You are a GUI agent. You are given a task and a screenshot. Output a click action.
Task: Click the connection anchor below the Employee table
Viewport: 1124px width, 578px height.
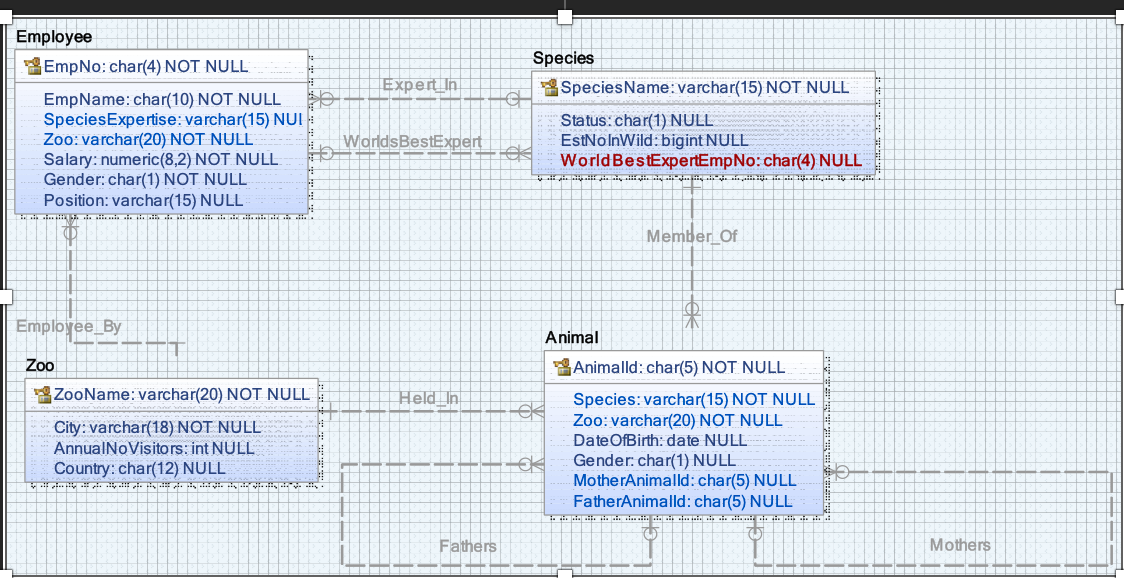[x=68, y=231]
